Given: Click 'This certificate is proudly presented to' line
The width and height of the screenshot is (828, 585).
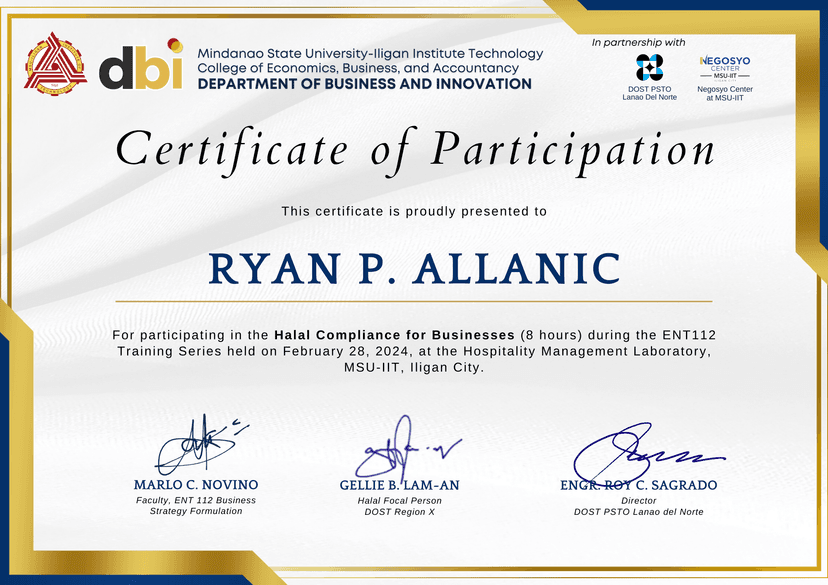Looking at the screenshot, I should (414, 211).
